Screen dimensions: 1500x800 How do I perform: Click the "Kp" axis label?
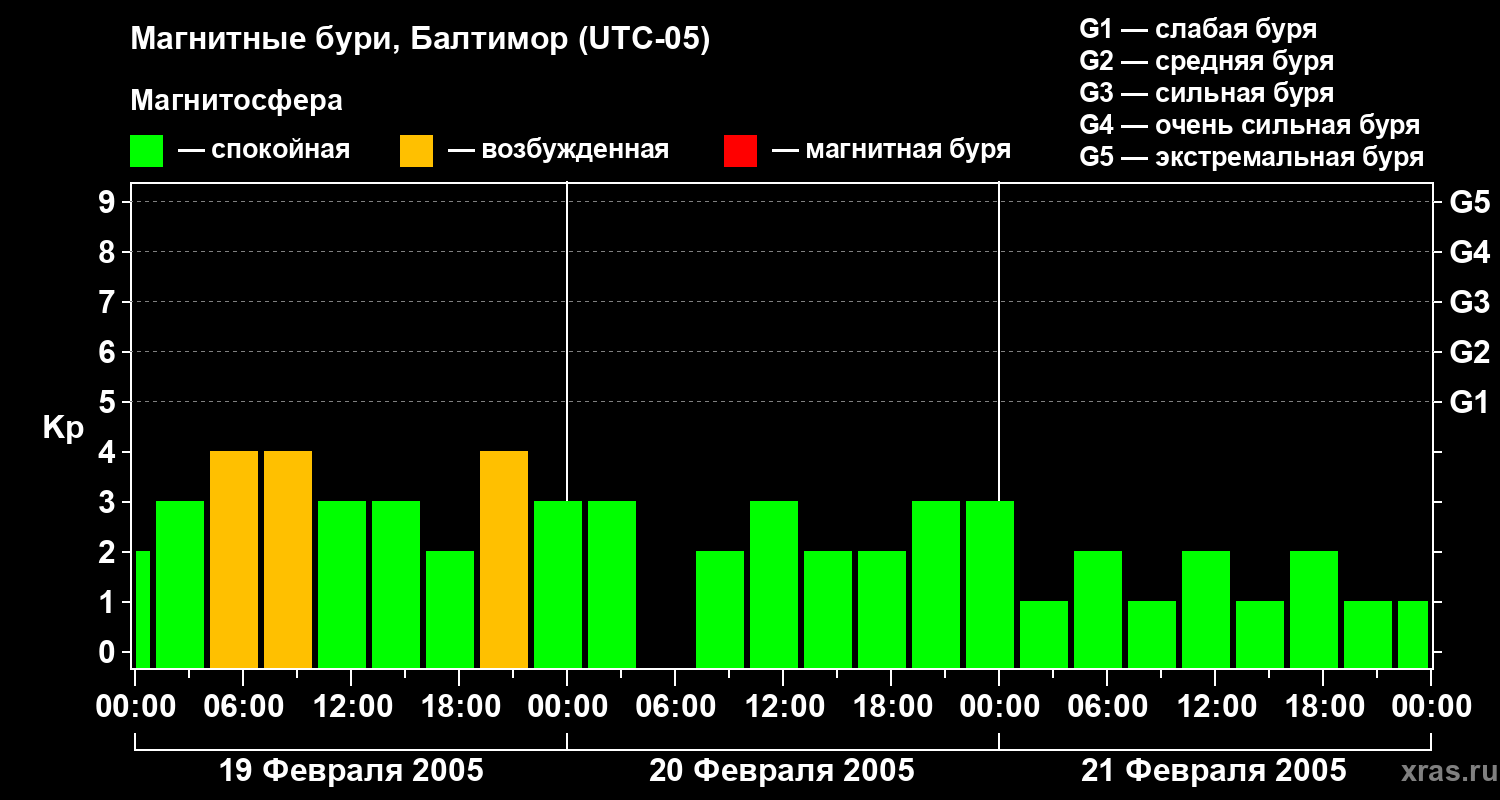point(63,428)
